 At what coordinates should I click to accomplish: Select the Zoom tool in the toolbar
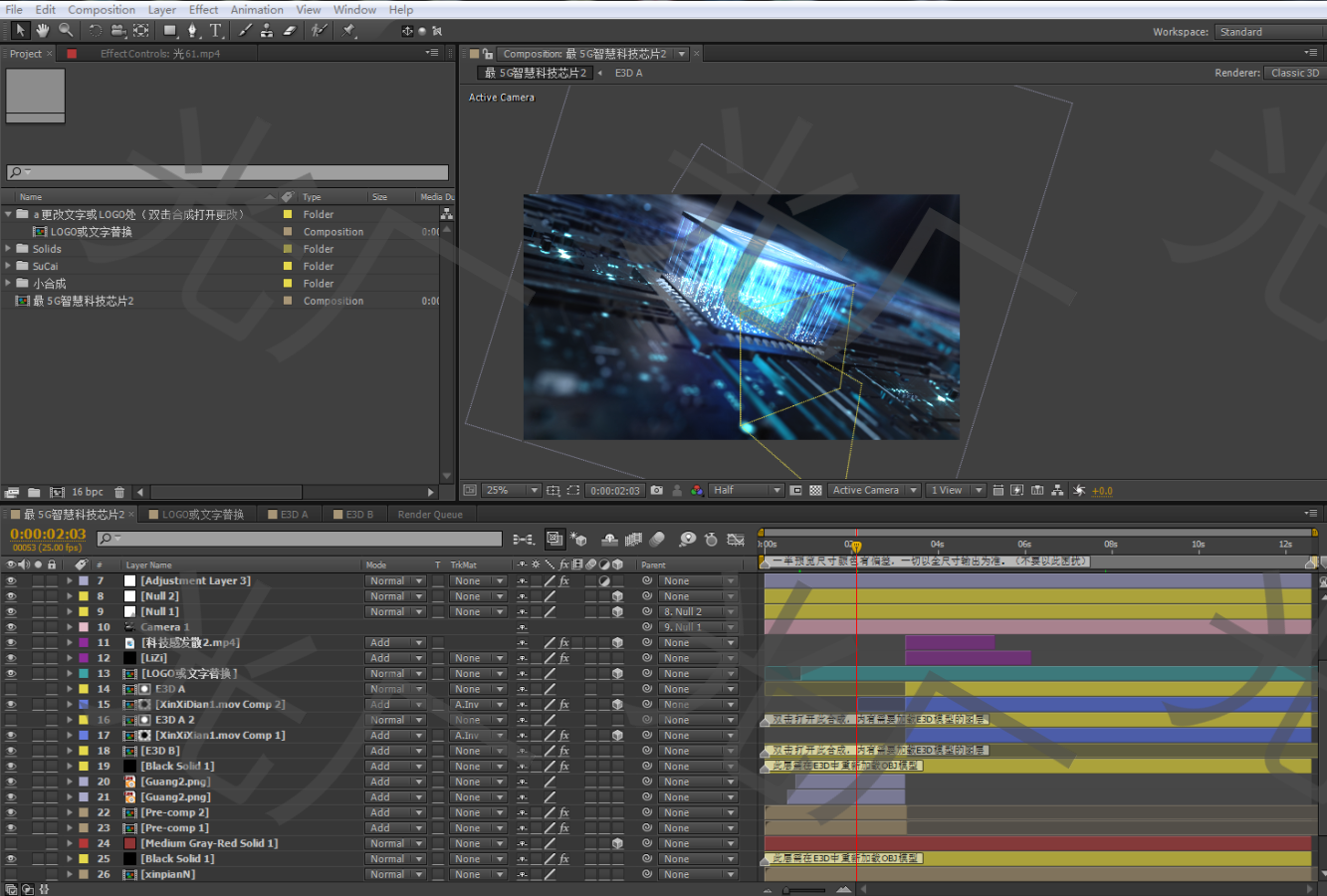point(66,30)
